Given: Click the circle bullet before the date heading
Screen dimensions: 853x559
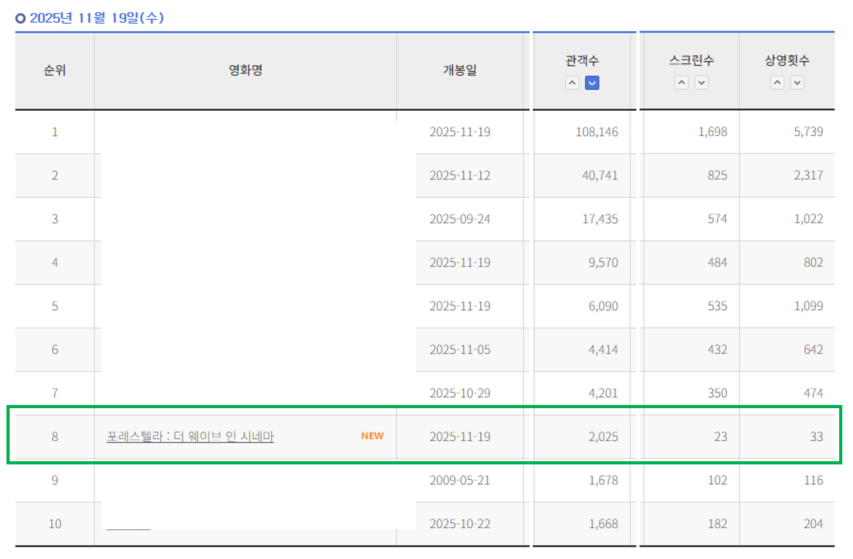Looking at the screenshot, I should (x=20, y=17).
